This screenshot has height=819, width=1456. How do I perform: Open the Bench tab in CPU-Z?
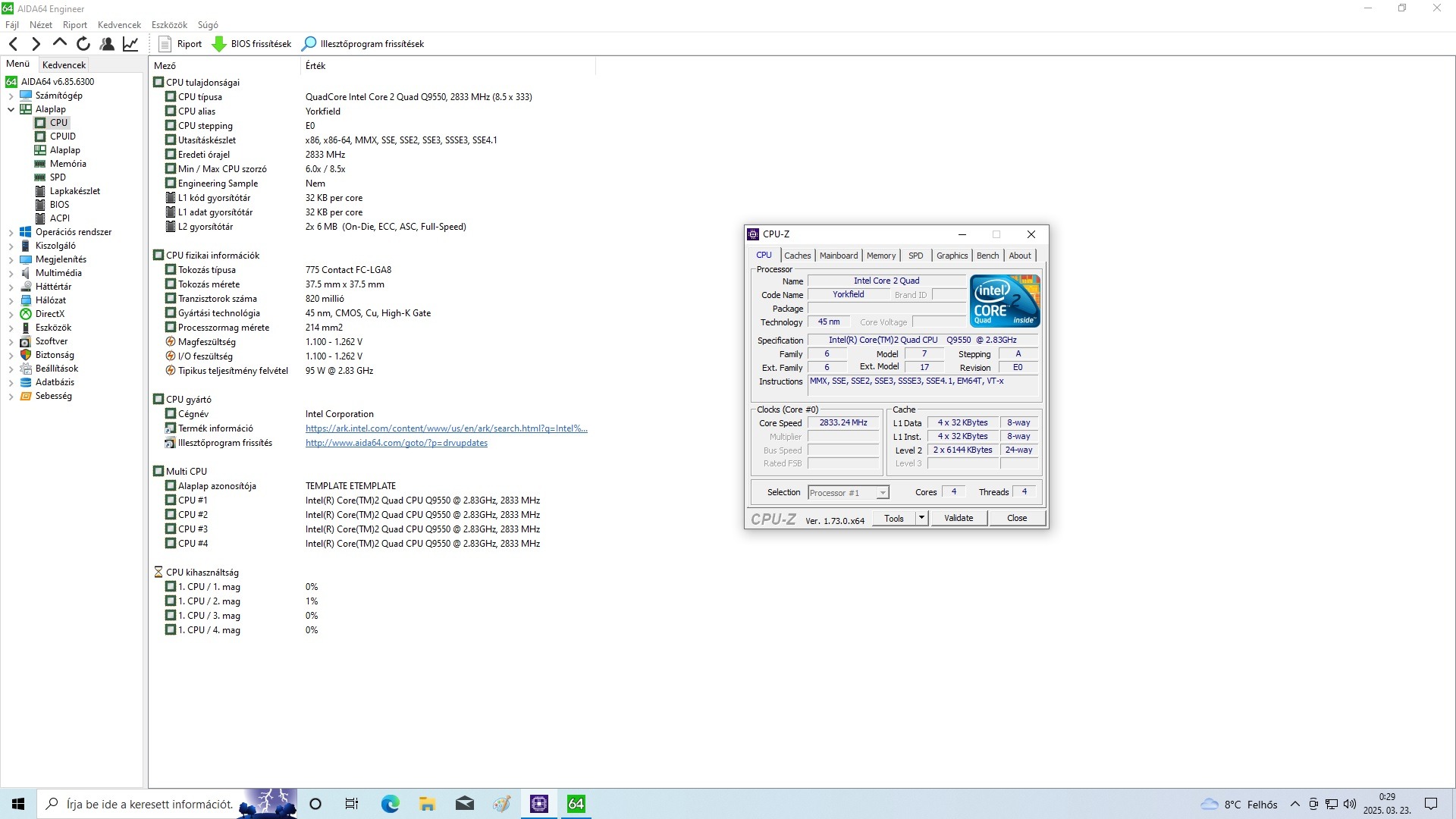(x=987, y=256)
